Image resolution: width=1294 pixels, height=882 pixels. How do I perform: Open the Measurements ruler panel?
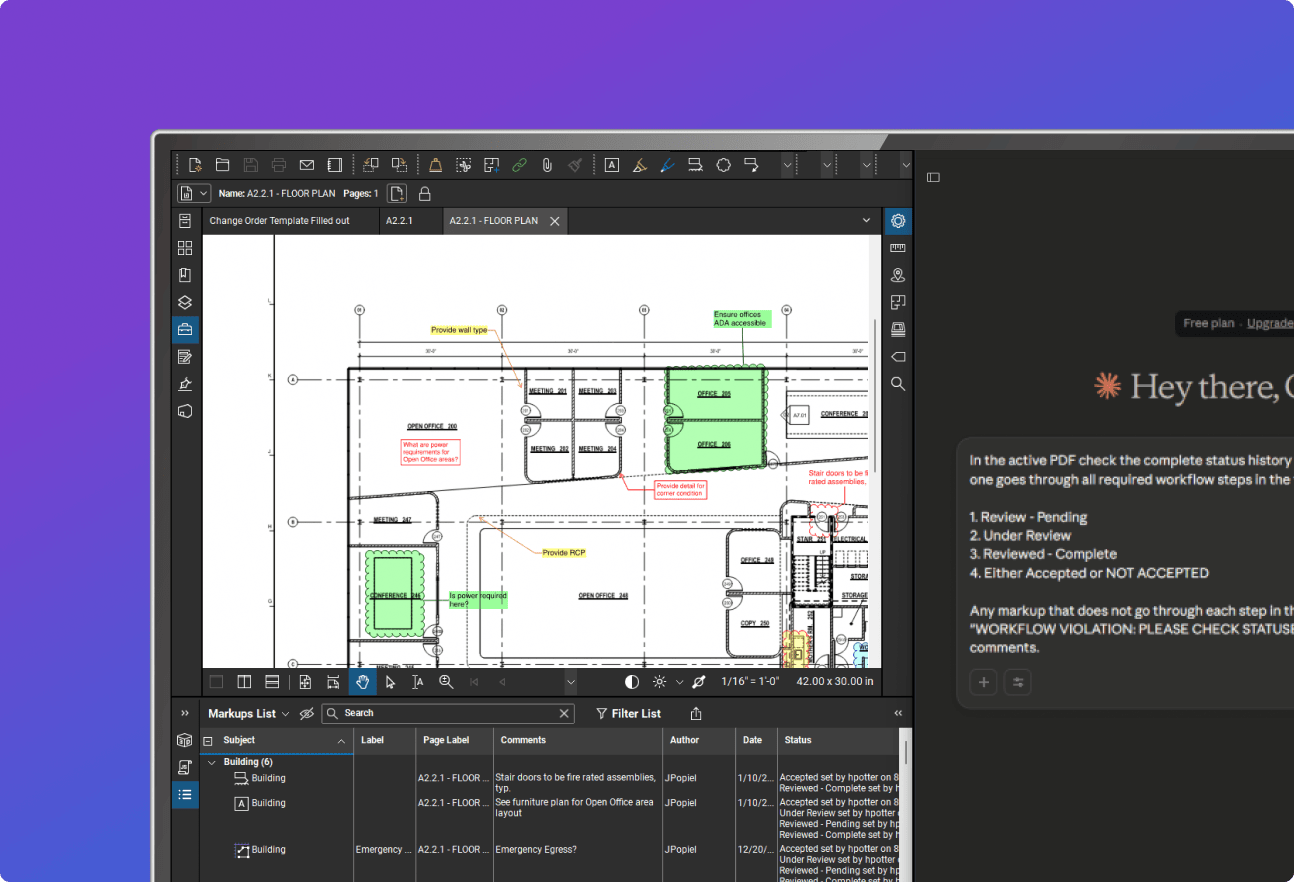tap(898, 248)
